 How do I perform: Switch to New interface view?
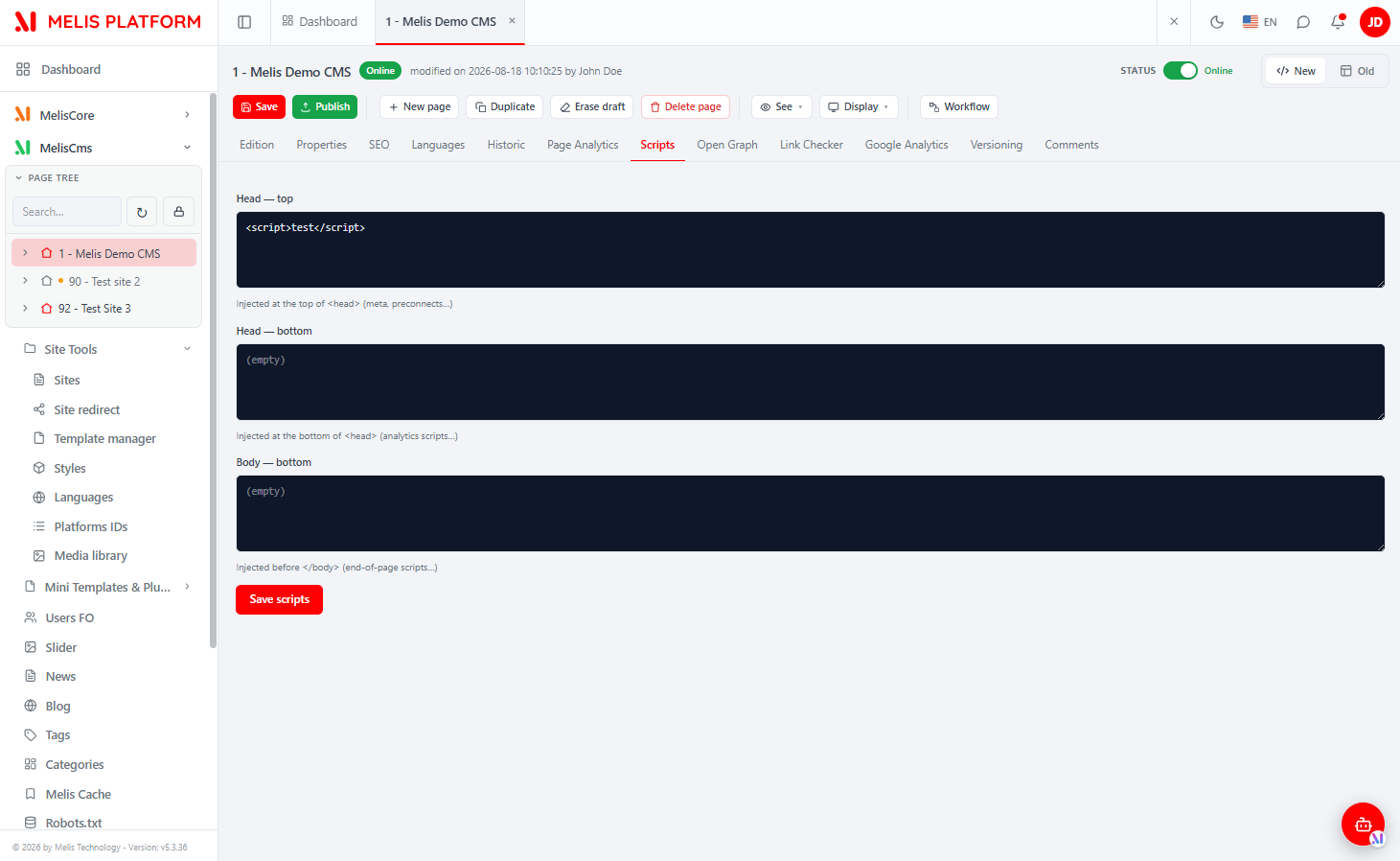tap(1296, 71)
